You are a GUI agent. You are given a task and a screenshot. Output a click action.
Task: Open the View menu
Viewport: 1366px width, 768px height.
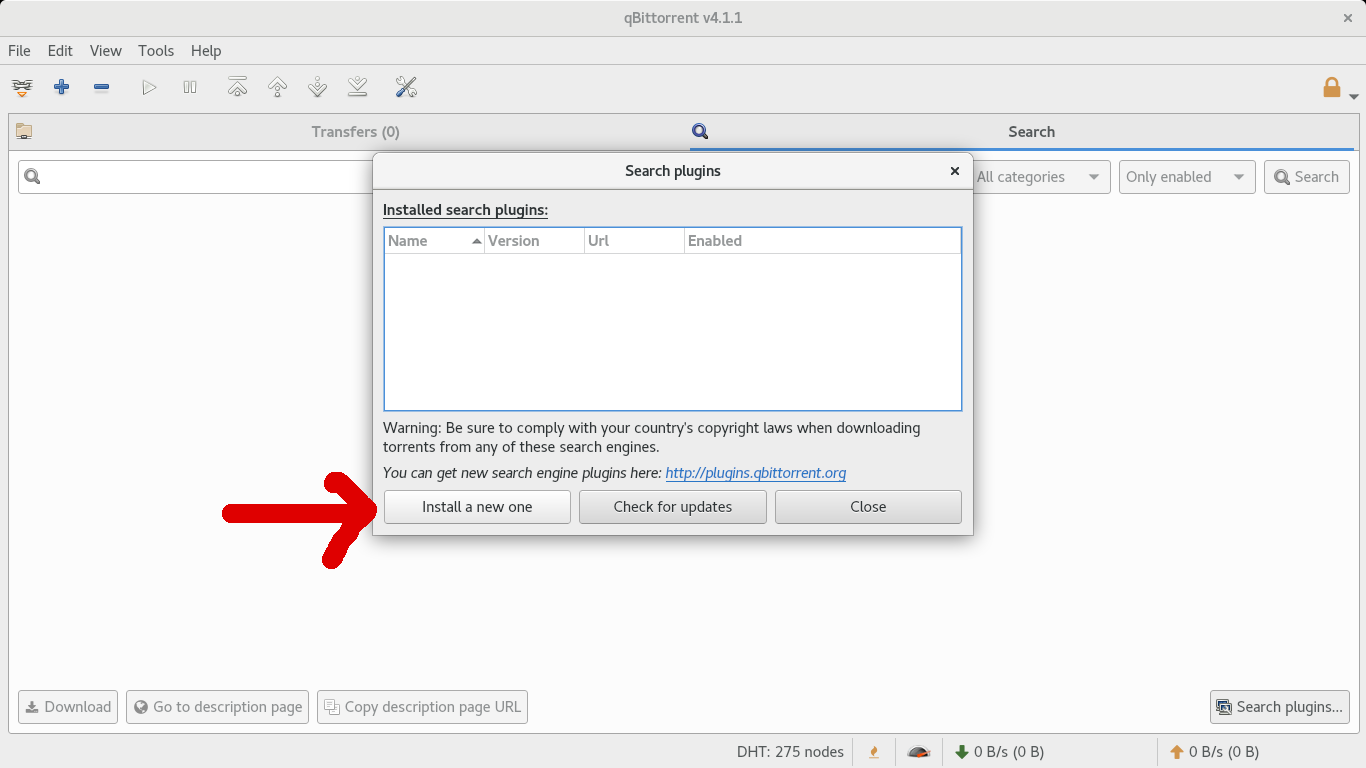click(105, 51)
